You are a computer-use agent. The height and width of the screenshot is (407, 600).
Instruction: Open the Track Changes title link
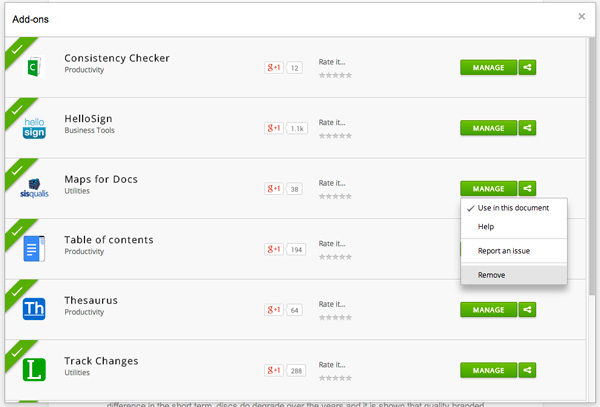101,361
